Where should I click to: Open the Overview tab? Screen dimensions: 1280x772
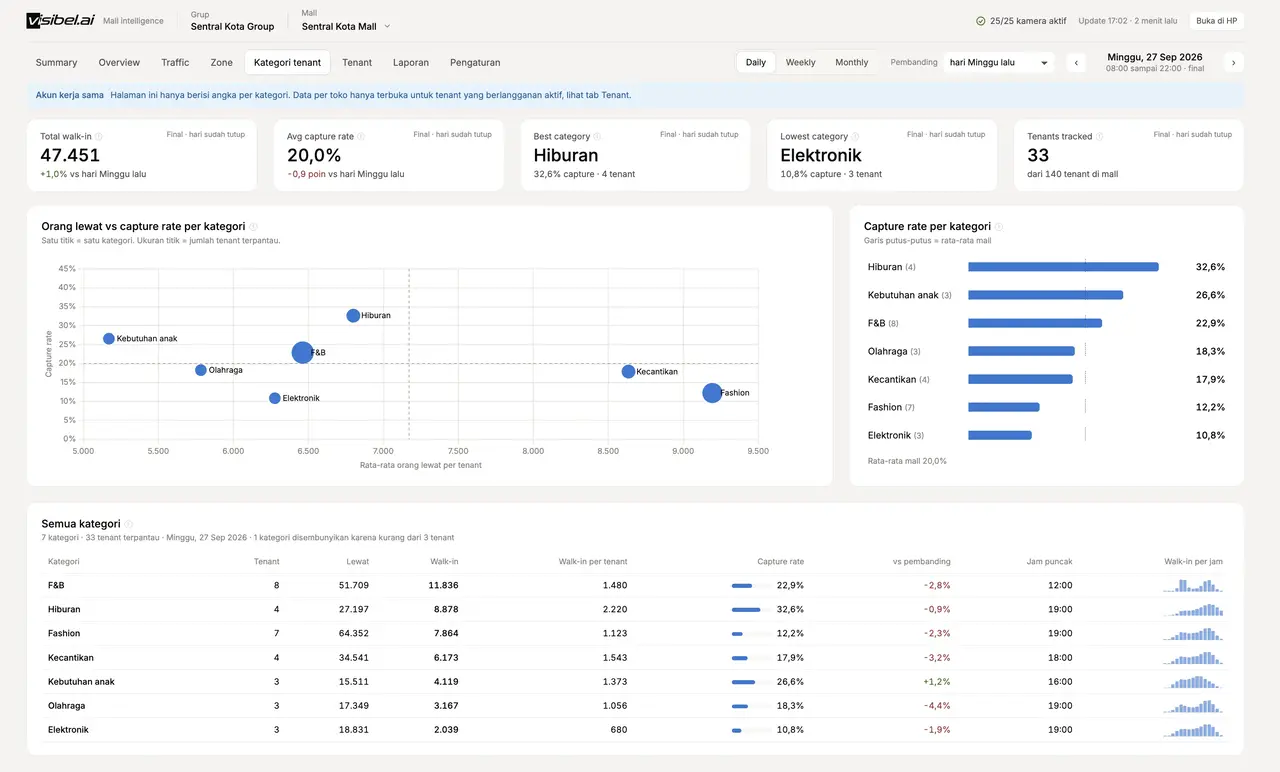click(x=119, y=62)
